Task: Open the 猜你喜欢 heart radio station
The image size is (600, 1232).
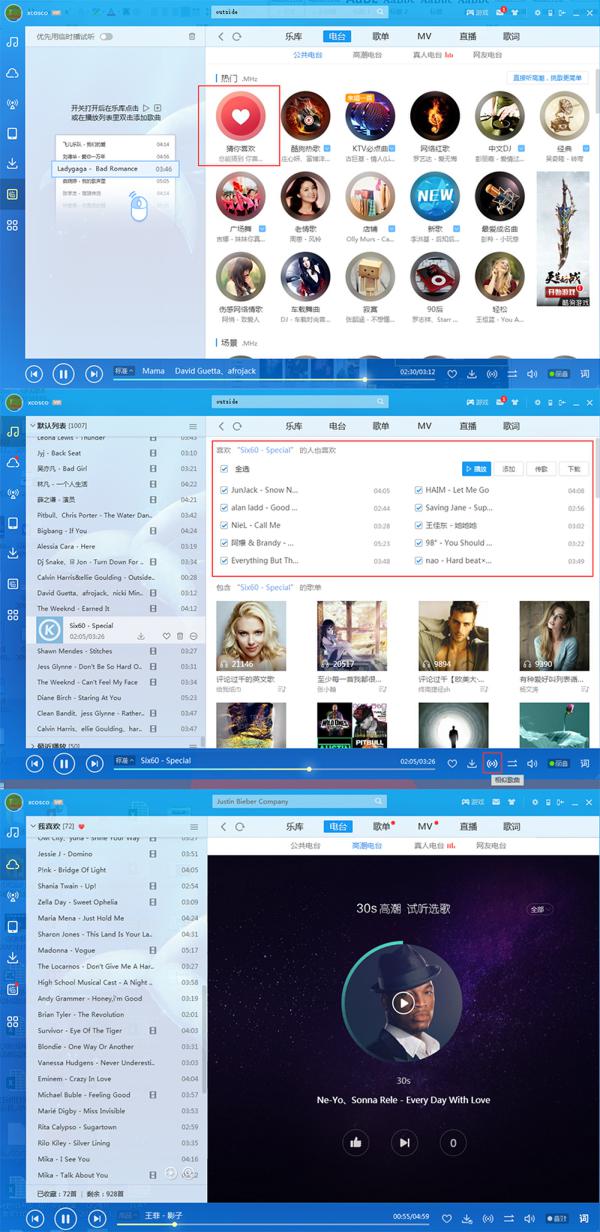Action: click(239, 120)
